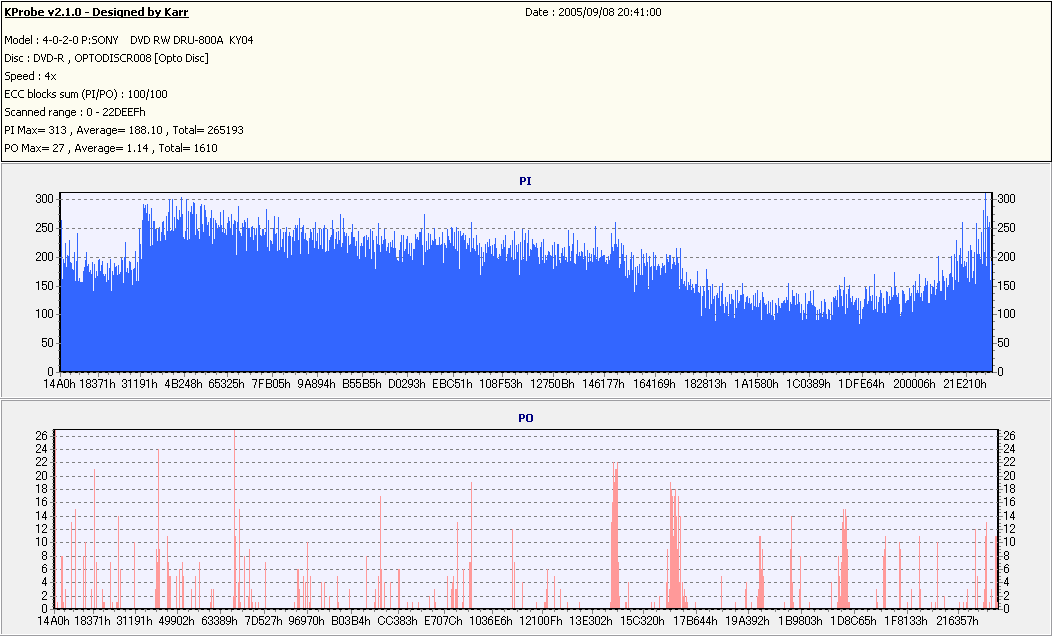The height and width of the screenshot is (636, 1052).
Task: Click the B03B4h address label
Action: coord(351,621)
